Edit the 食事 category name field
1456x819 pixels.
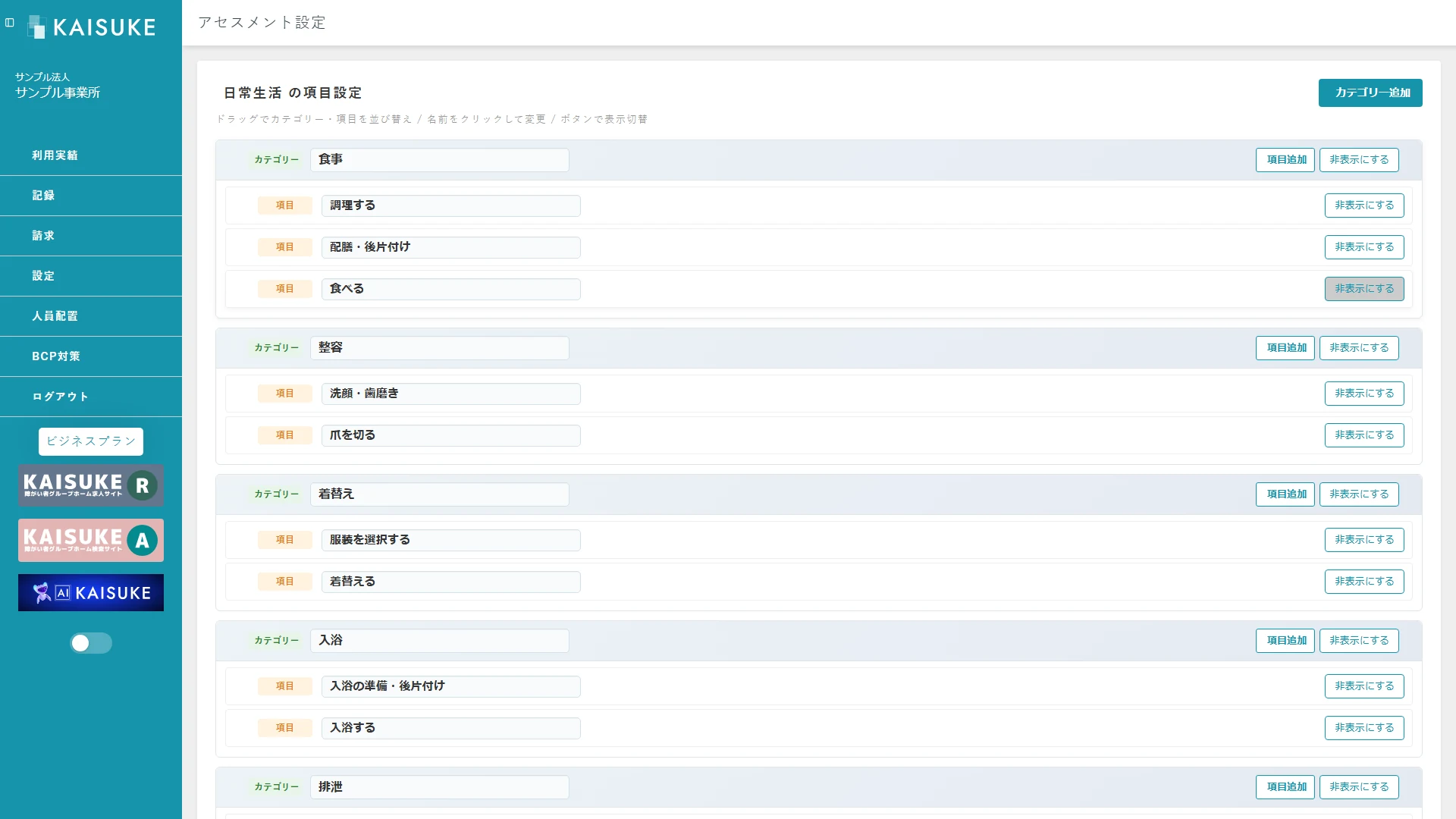[440, 160]
